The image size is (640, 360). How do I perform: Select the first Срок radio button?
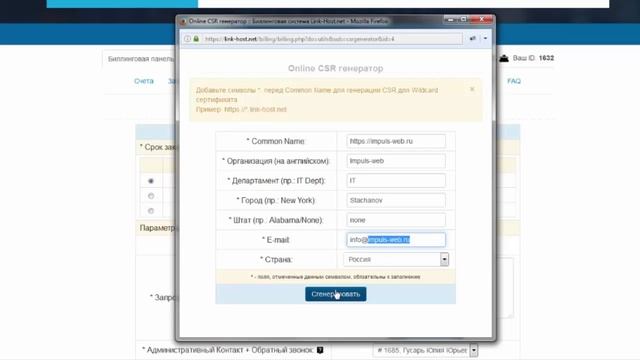151,181
